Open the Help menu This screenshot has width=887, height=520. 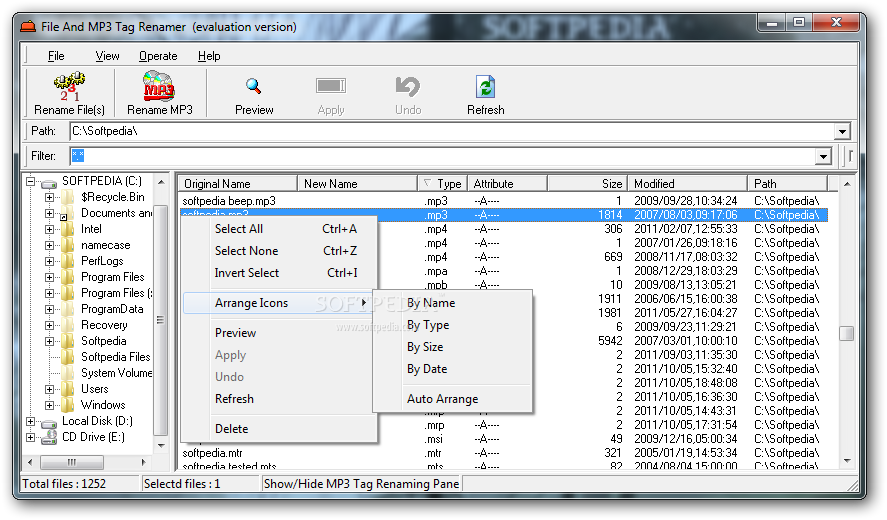point(209,56)
